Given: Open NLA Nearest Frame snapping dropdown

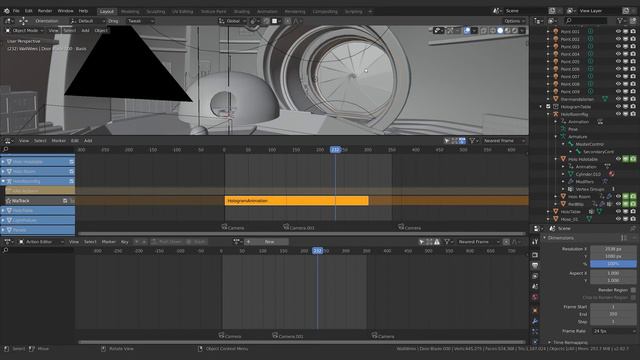Looking at the screenshot, I should (504, 140).
